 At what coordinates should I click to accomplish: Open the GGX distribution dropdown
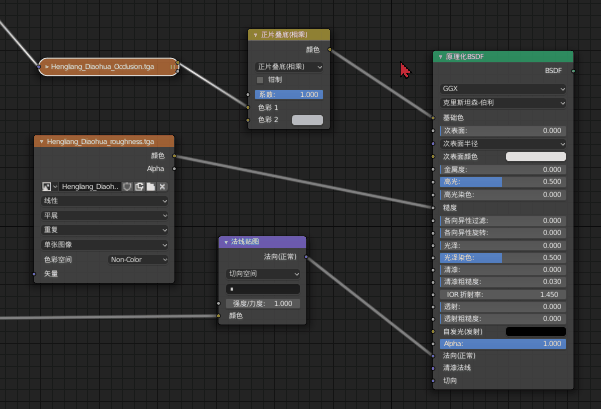503,89
